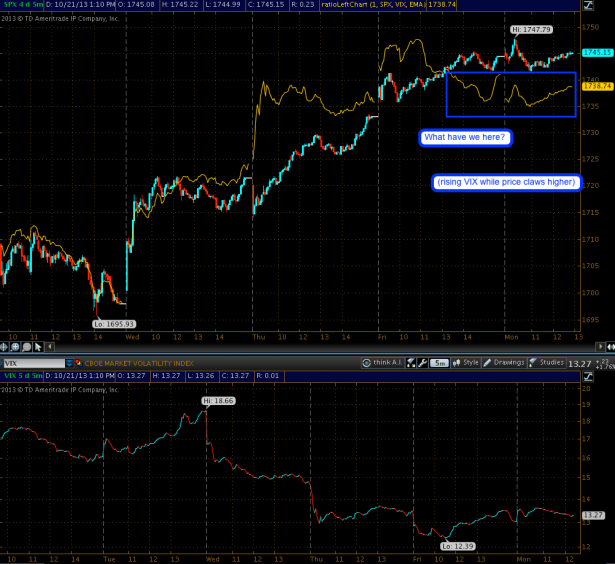This screenshot has width=615, height=564.
Task: Select the speech bubble comment tool
Action: pos(27,347)
